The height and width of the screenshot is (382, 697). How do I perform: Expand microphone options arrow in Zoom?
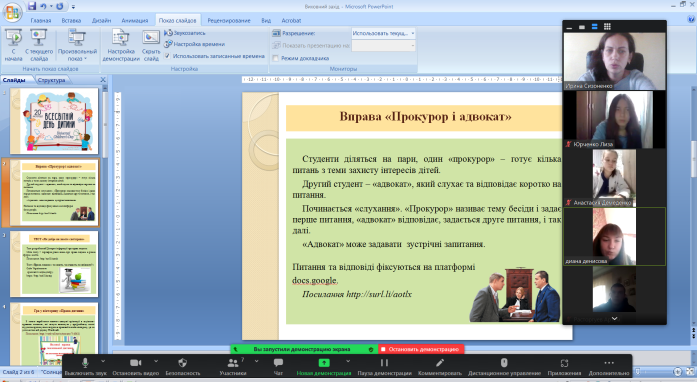(103, 361)
